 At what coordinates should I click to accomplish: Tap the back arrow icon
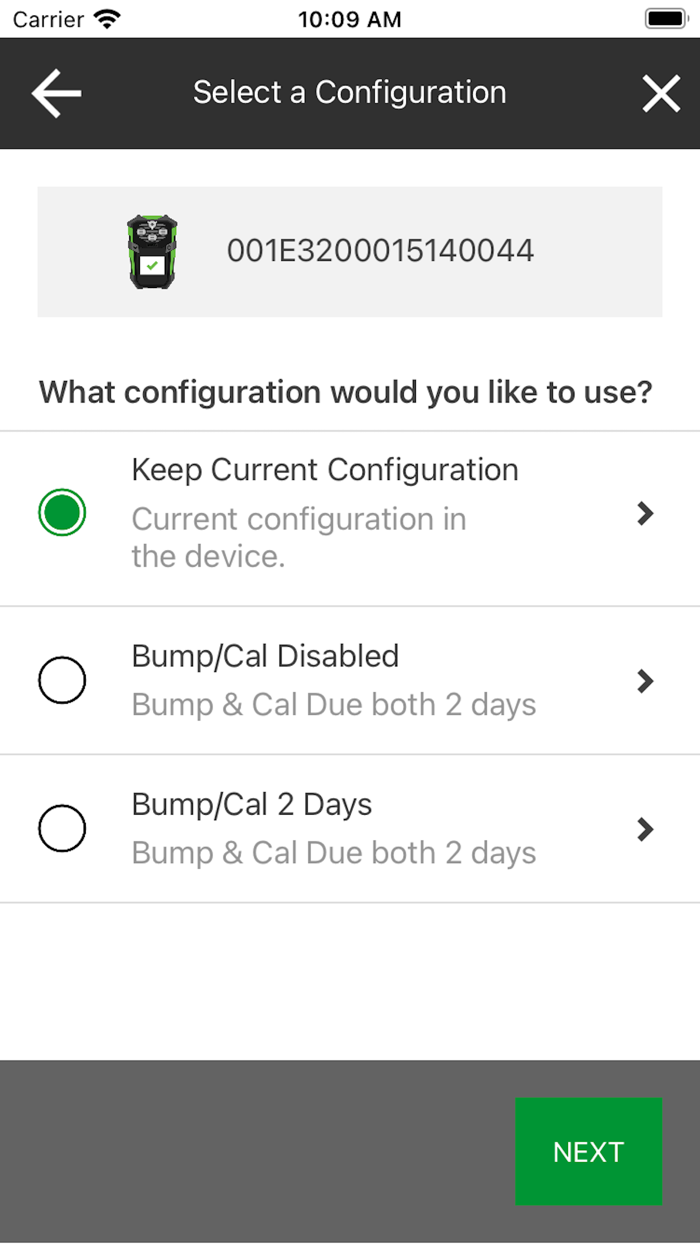click(56, 93)
